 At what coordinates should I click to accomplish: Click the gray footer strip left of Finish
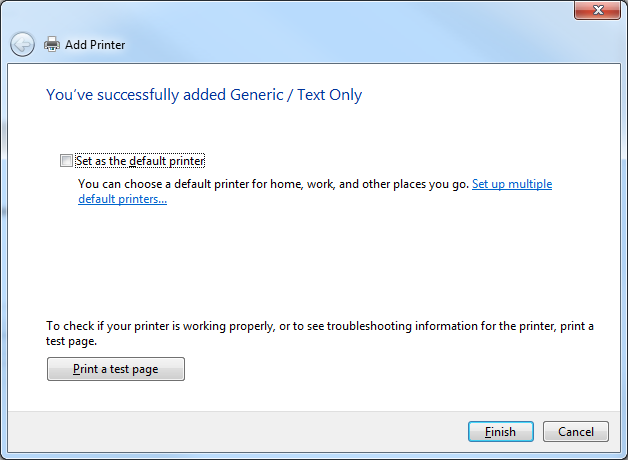click(x=236, y=432)
